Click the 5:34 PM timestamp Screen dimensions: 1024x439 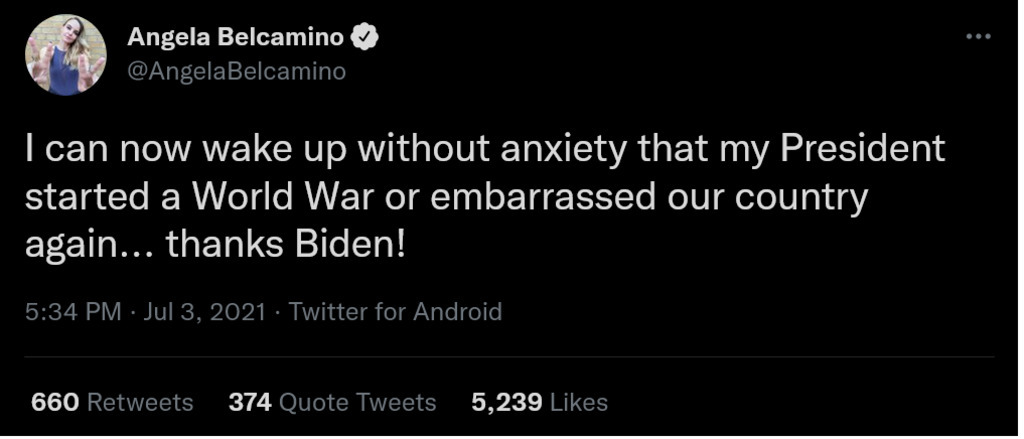73,312
